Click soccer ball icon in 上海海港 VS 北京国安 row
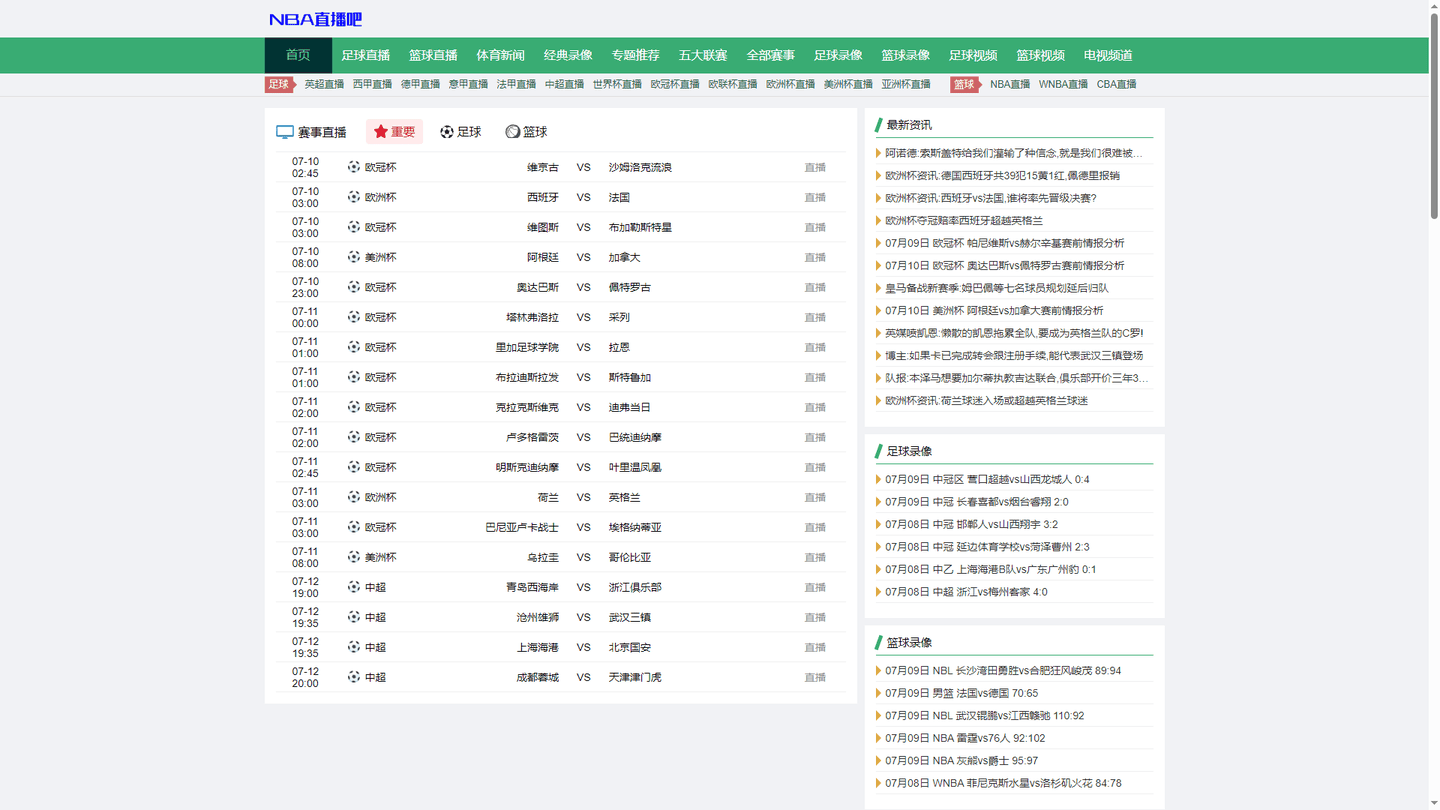This screenshot has width=1440, height=810. click(x=354, y=647)
